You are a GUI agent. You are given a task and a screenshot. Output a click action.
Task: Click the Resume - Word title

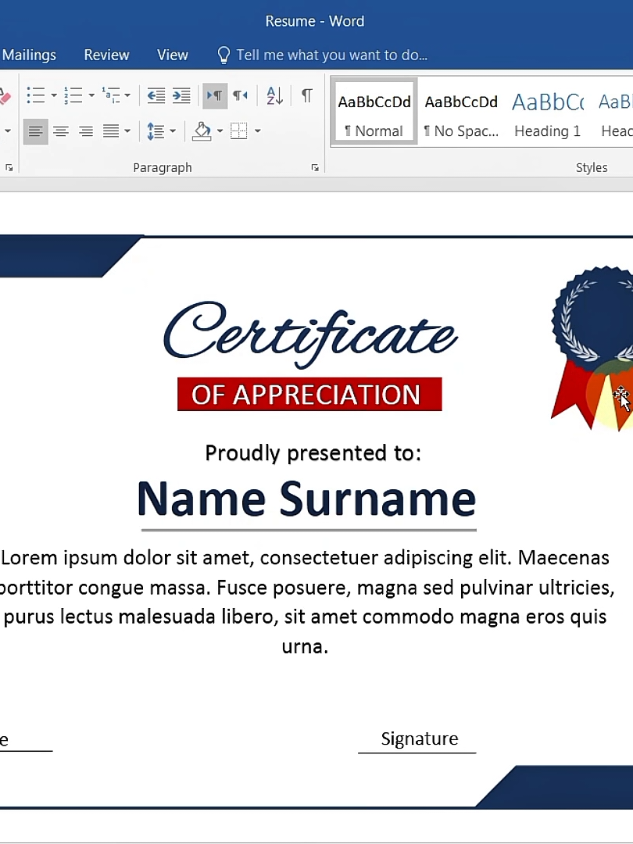click(x=315, y=21)
